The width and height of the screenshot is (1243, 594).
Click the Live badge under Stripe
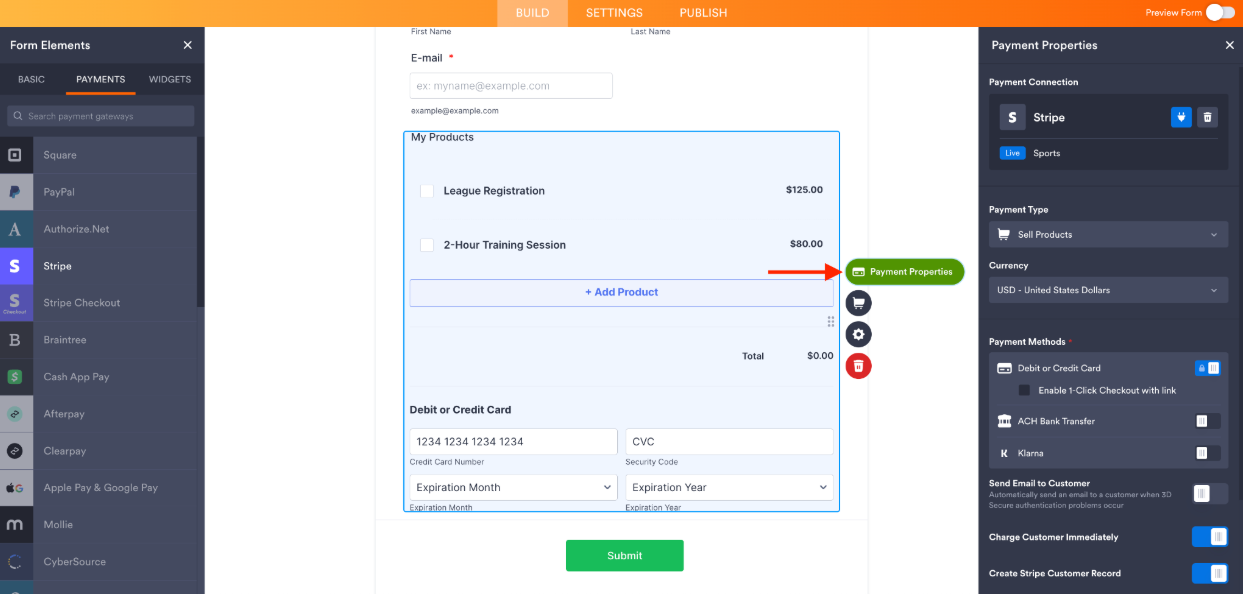pos(1012,153)
